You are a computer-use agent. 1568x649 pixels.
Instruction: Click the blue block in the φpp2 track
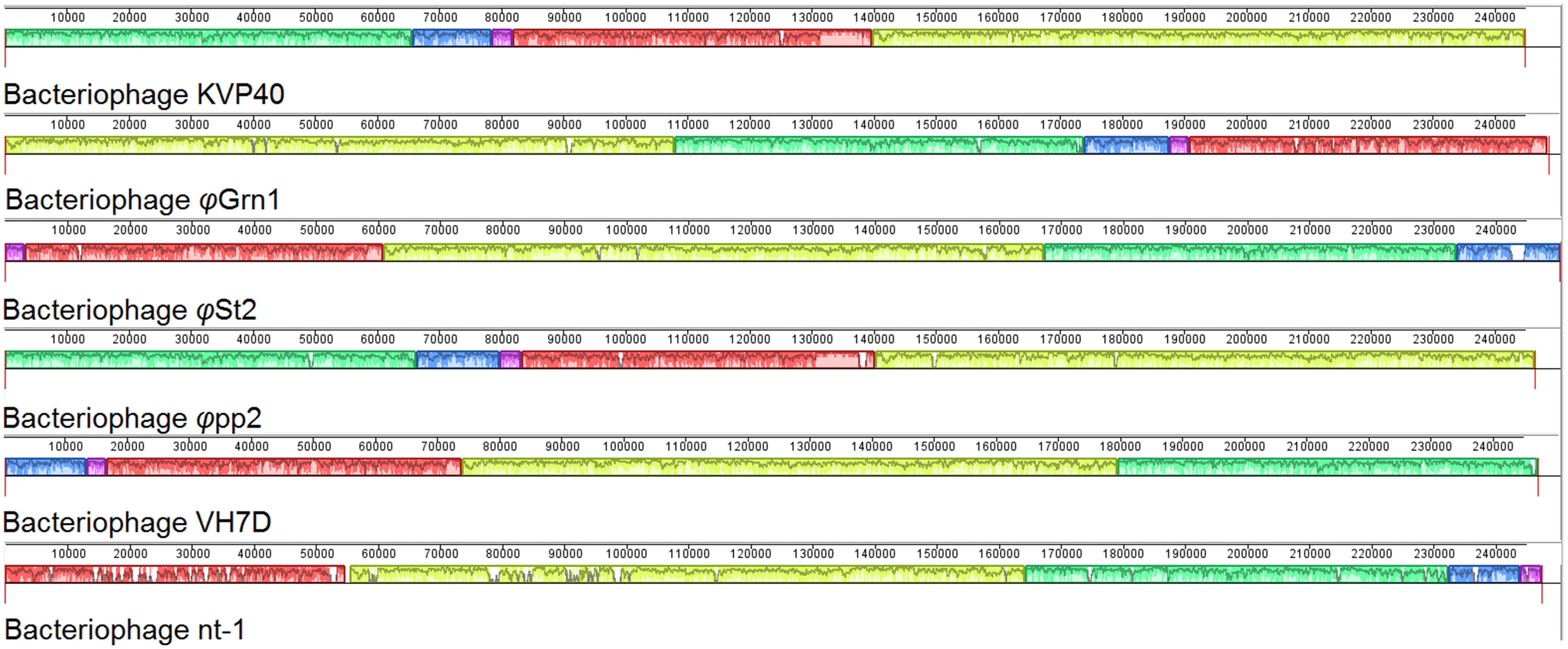click(458, 360)
